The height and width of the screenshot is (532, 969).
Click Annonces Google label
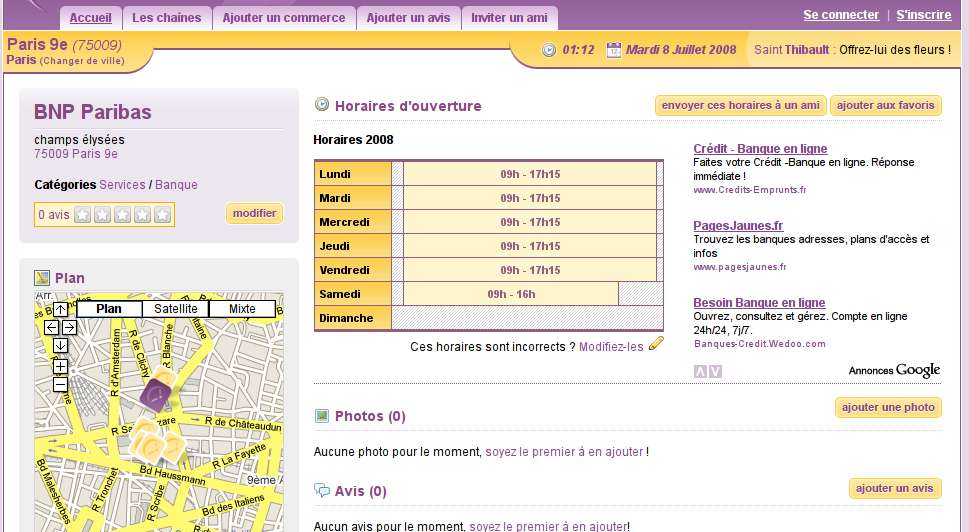[x=894, y=370]
